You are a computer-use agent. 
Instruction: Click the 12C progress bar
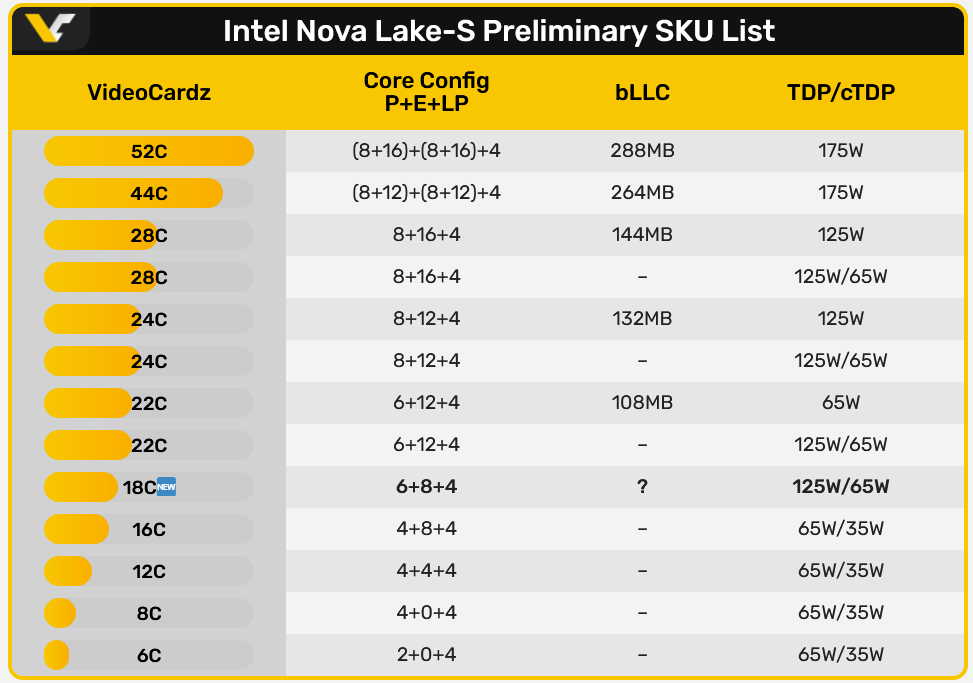pyautogui.click(x=149, y=571)
